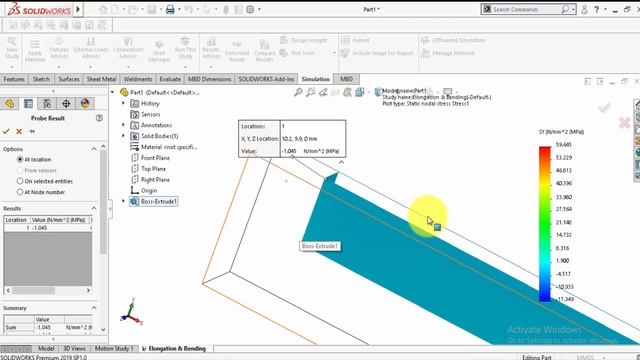640x360 pixels.
Task: Click the Offloaded Simulation button
Action: (x=453, y=40)
